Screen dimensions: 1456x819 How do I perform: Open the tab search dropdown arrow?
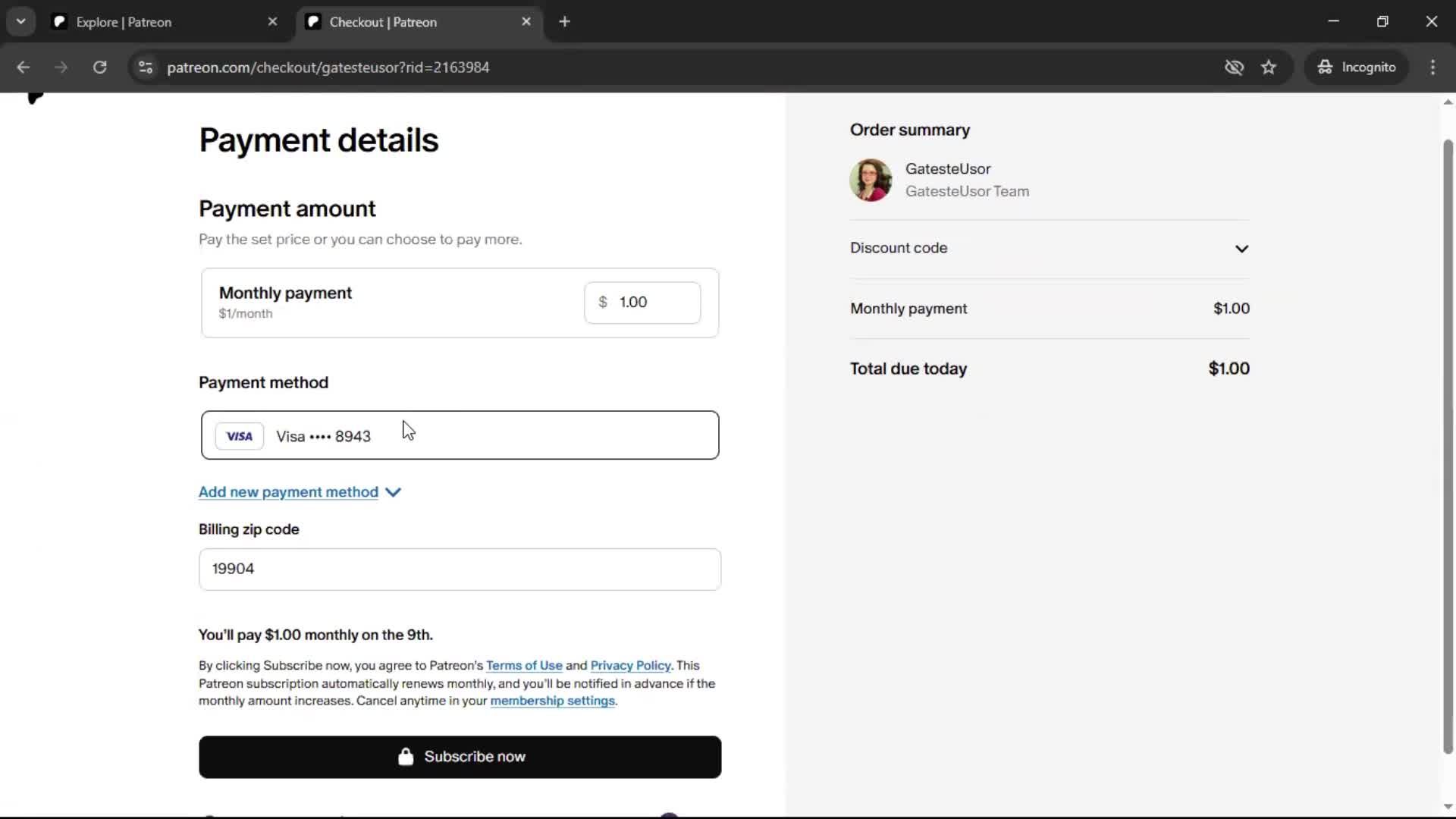pos(21,21)
